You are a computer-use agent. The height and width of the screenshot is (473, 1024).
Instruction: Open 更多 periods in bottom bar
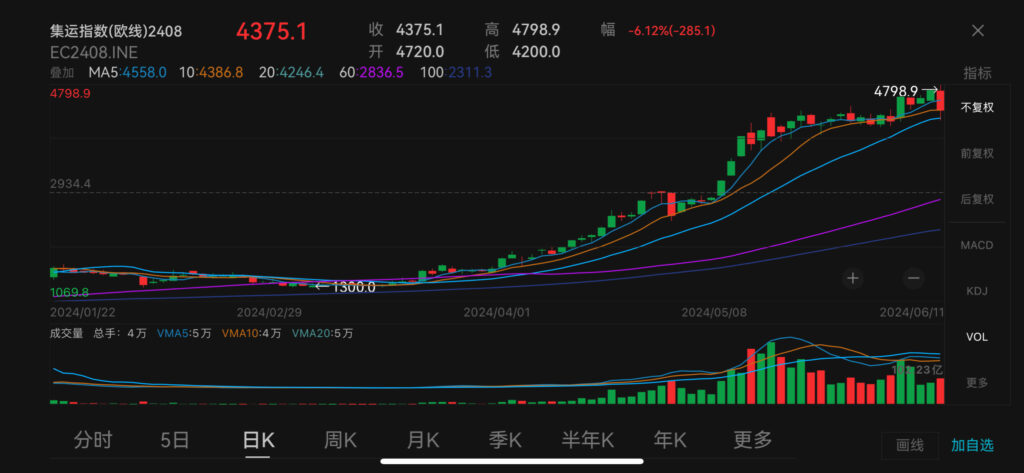tap(753, 440)
